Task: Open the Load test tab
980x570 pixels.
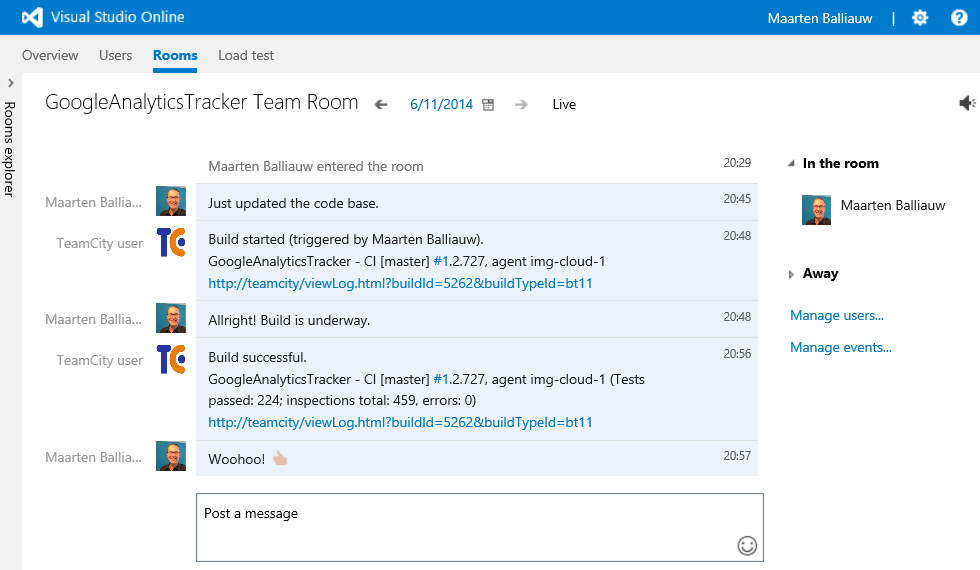Action: (x=246, y=55)
